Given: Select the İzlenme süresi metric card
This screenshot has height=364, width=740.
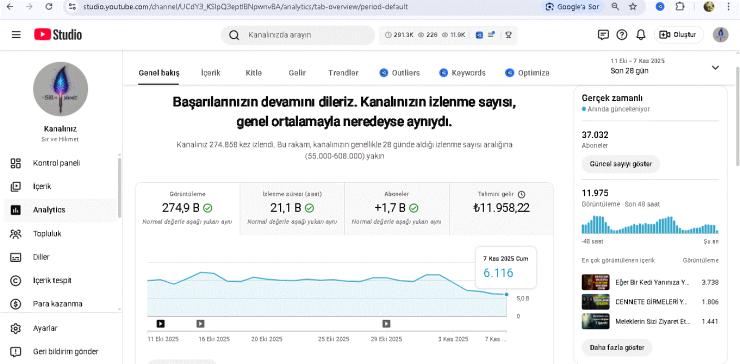Looking at the screenshot, I should 292,209.
